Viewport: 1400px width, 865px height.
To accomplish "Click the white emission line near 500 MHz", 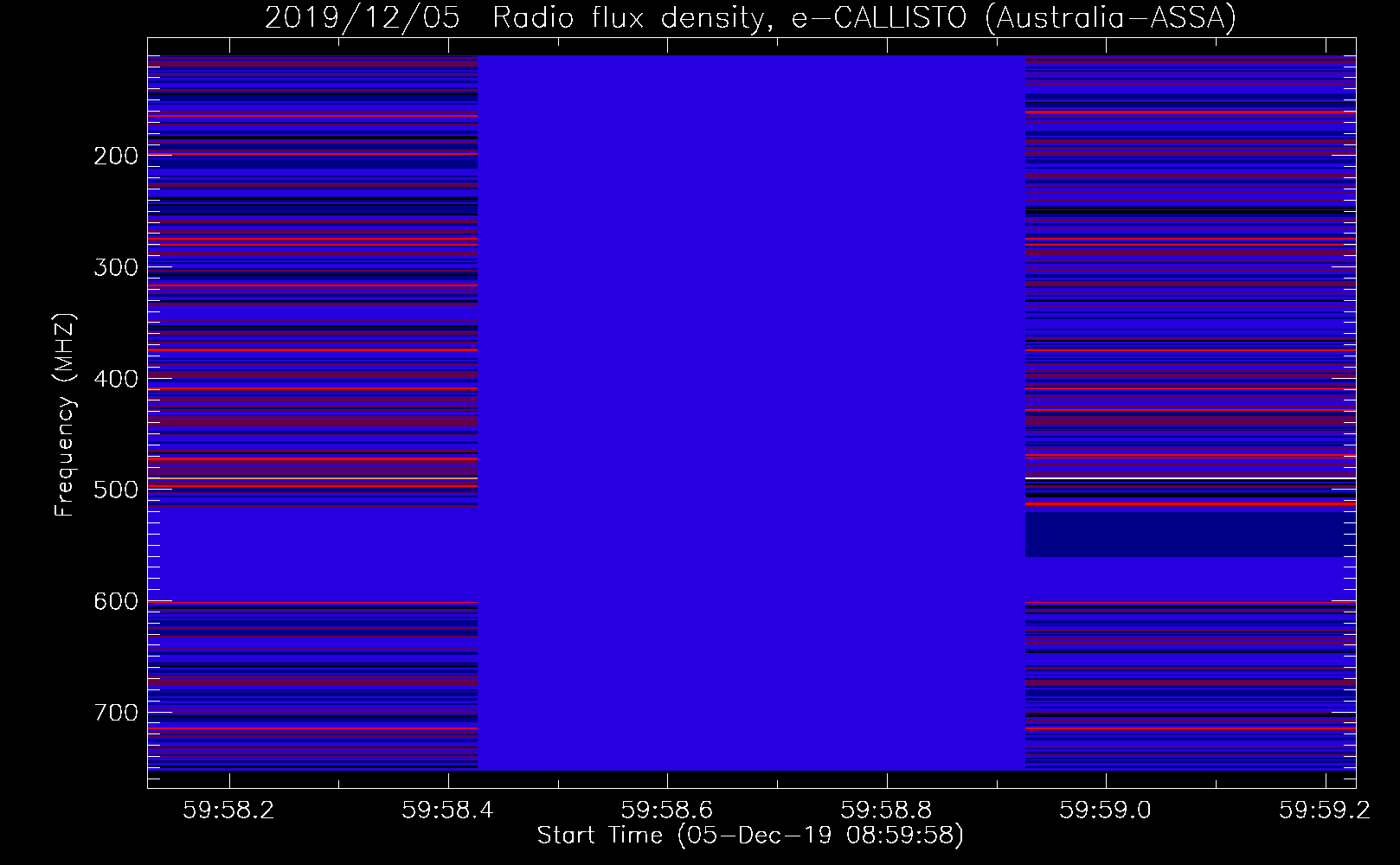I will point(1191,478).
